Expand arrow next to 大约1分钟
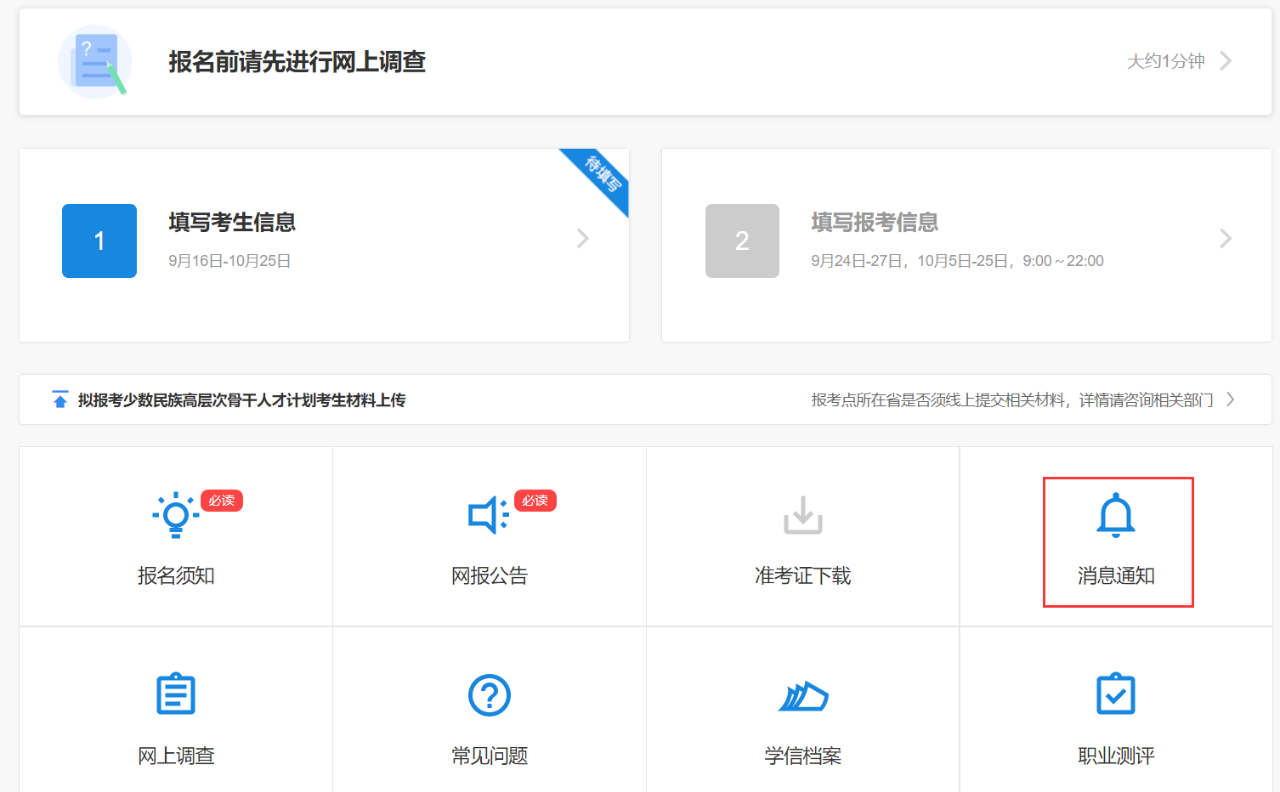Image resolution: width=1280 pixels, height=792 pixels. [x=1226, y=61]
